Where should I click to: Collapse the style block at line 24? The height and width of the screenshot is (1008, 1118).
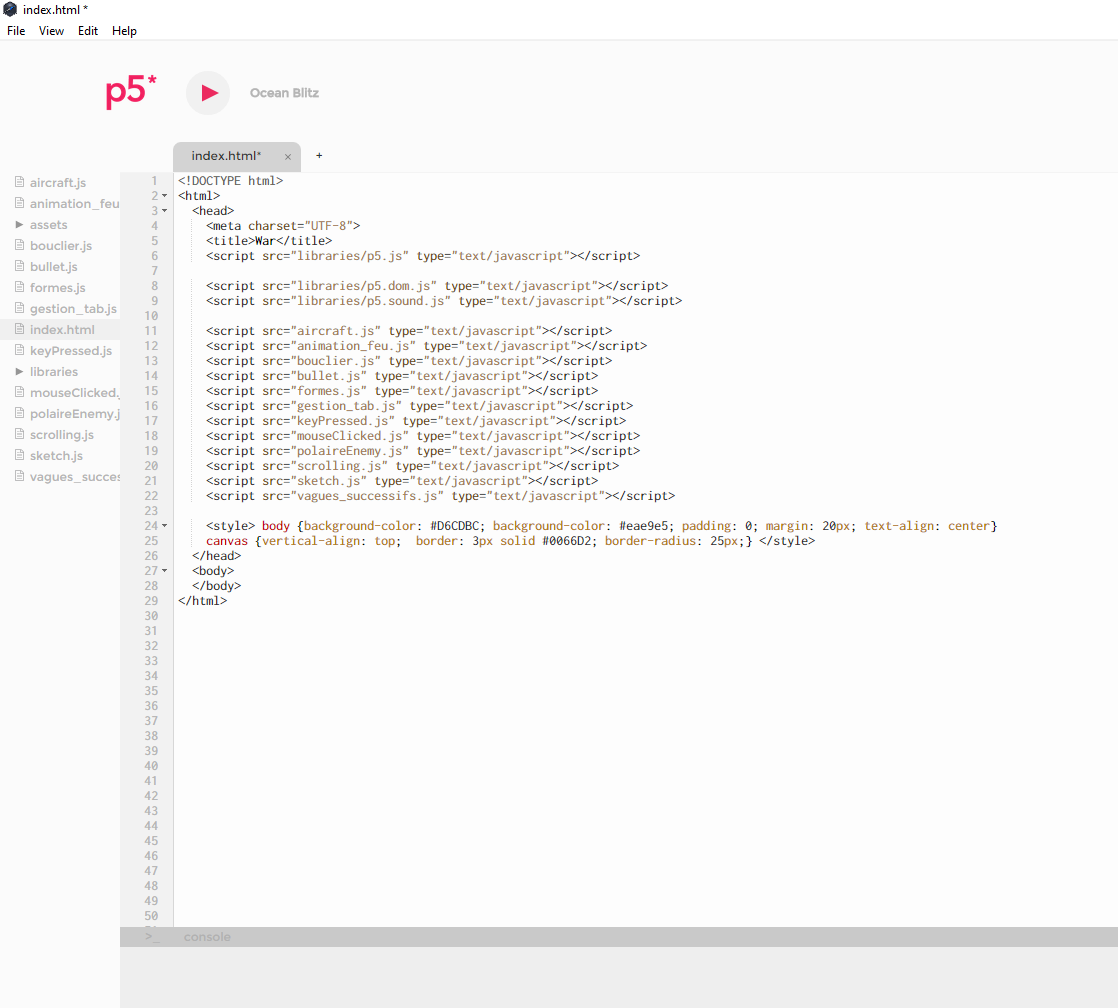pyautogui.click(x=165, y=526)
